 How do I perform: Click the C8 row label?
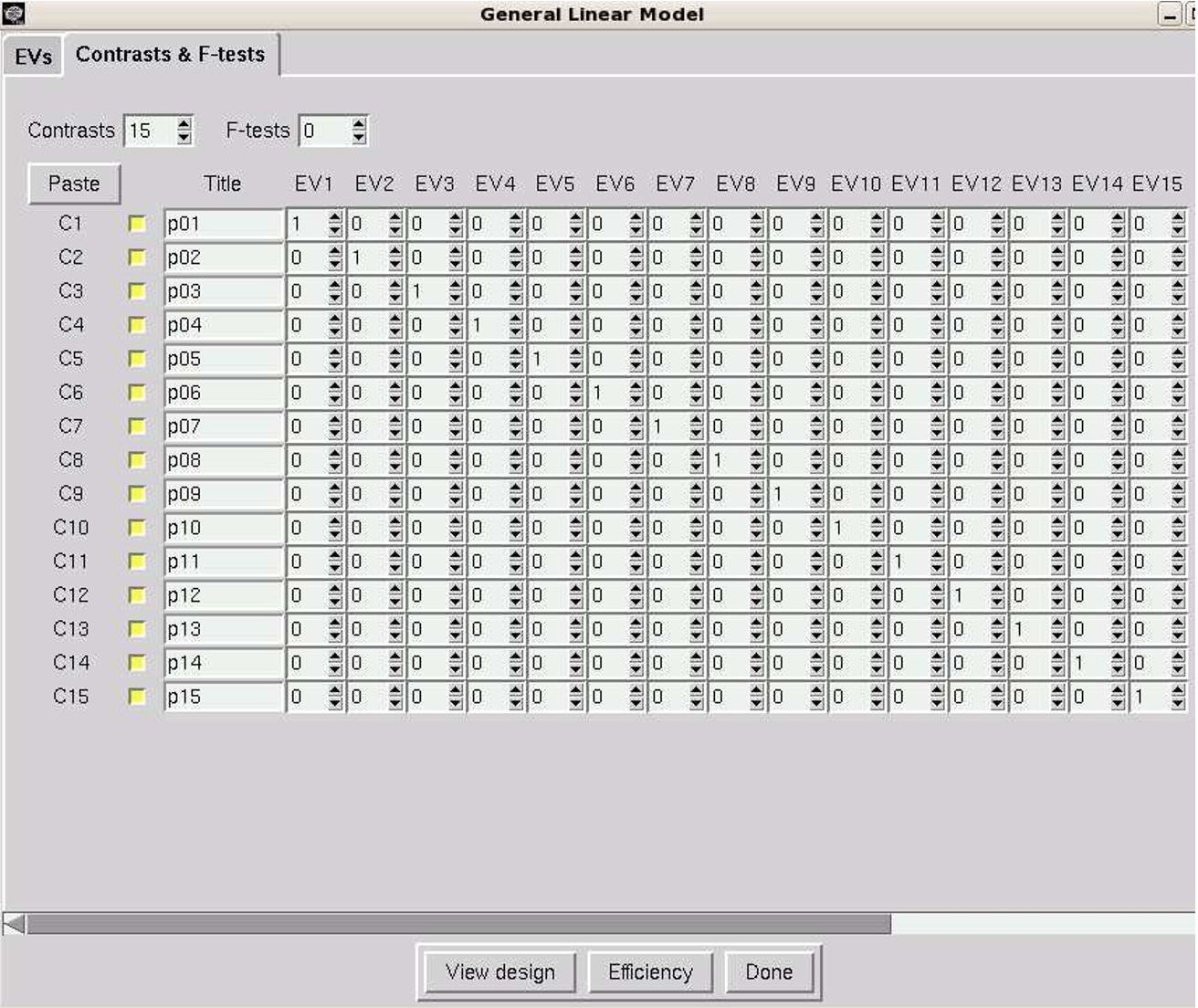[x=70, y=460]
